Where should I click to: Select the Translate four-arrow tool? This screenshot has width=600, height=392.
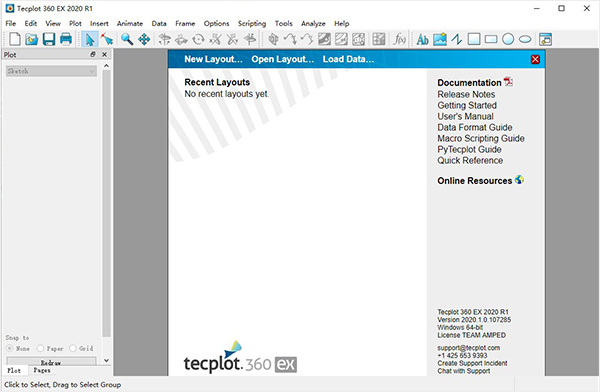tap(144, 39)
